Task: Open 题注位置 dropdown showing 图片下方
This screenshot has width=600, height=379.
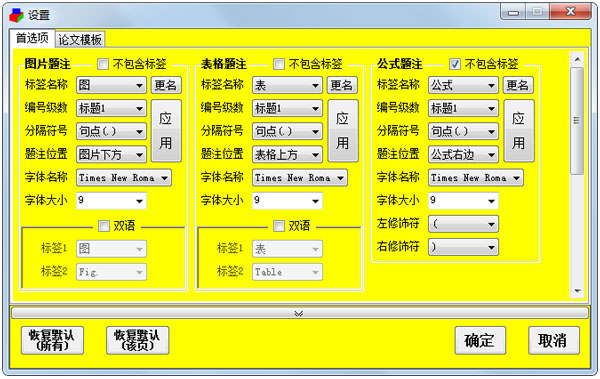Action: click(111, 155)
